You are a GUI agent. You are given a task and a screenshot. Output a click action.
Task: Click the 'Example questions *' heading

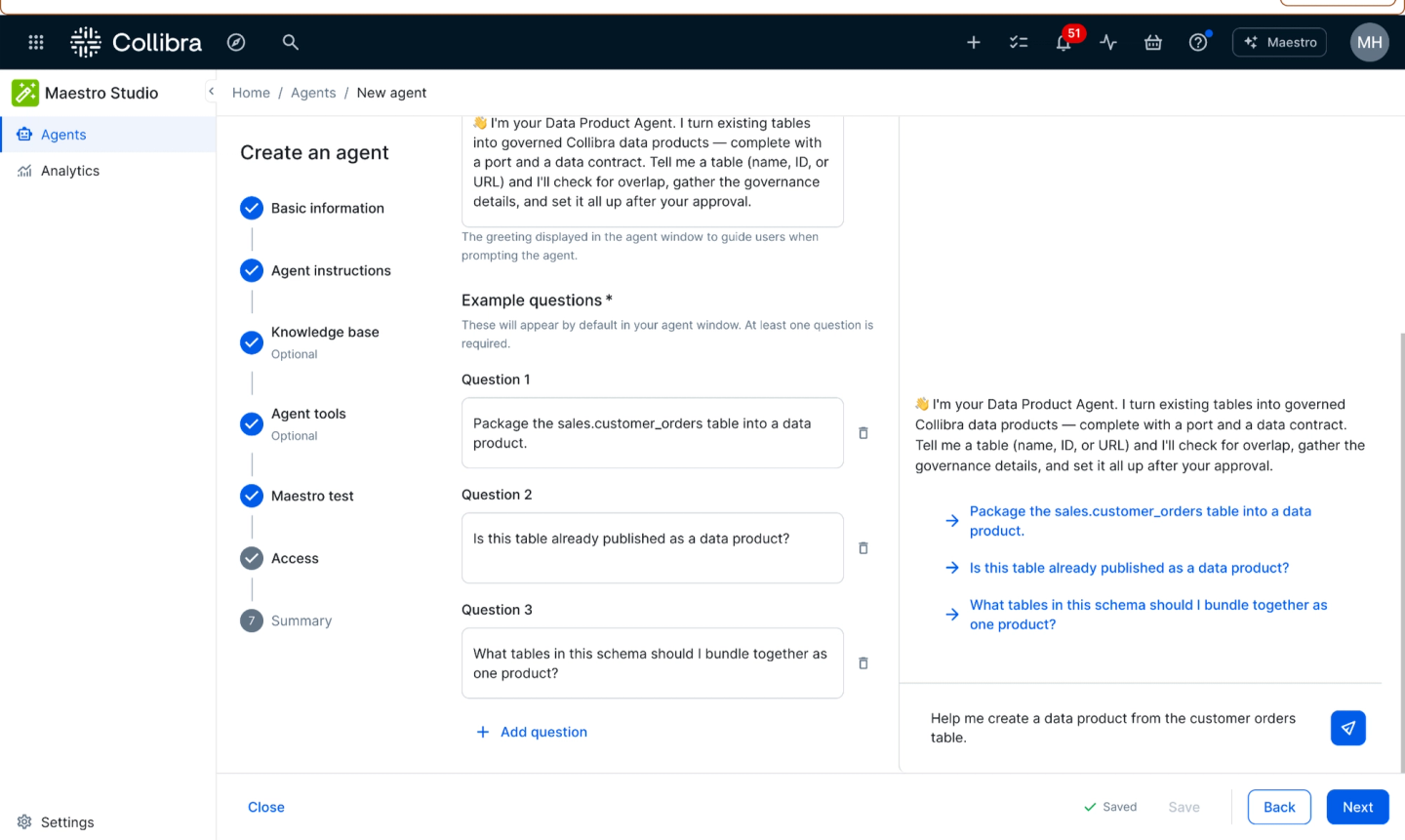click(x=537, y=300)
